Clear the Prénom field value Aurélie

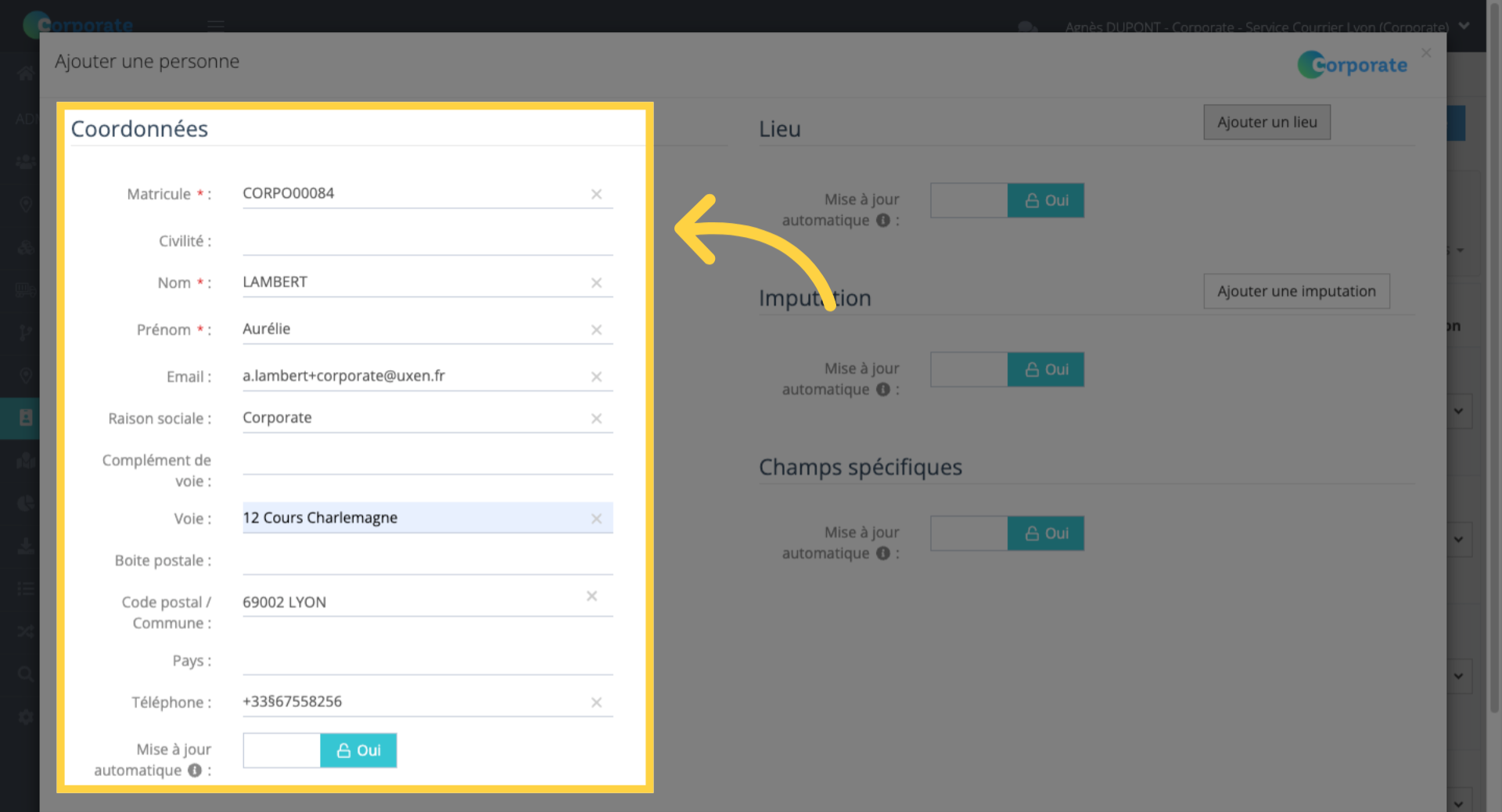(x=596, y=329)
